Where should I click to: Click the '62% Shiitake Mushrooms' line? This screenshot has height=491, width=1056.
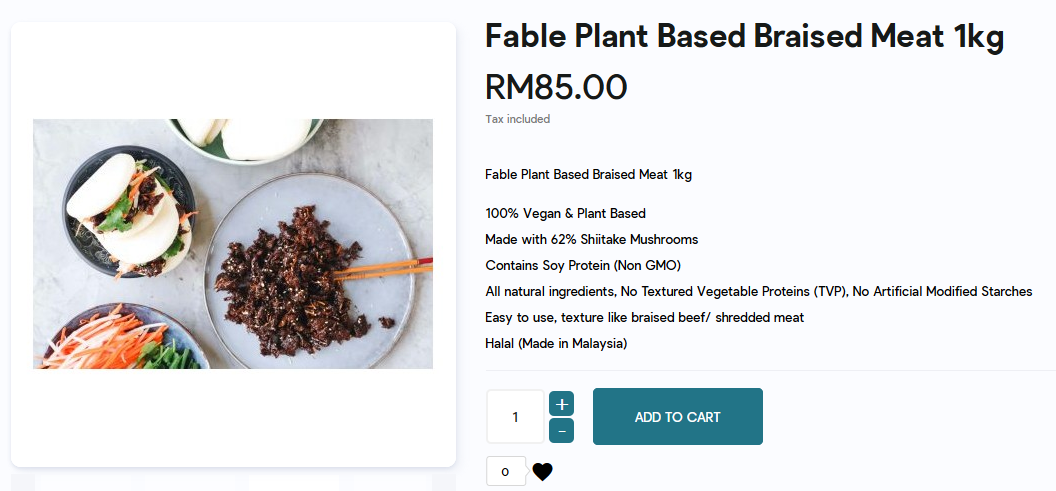click(591, 239)
